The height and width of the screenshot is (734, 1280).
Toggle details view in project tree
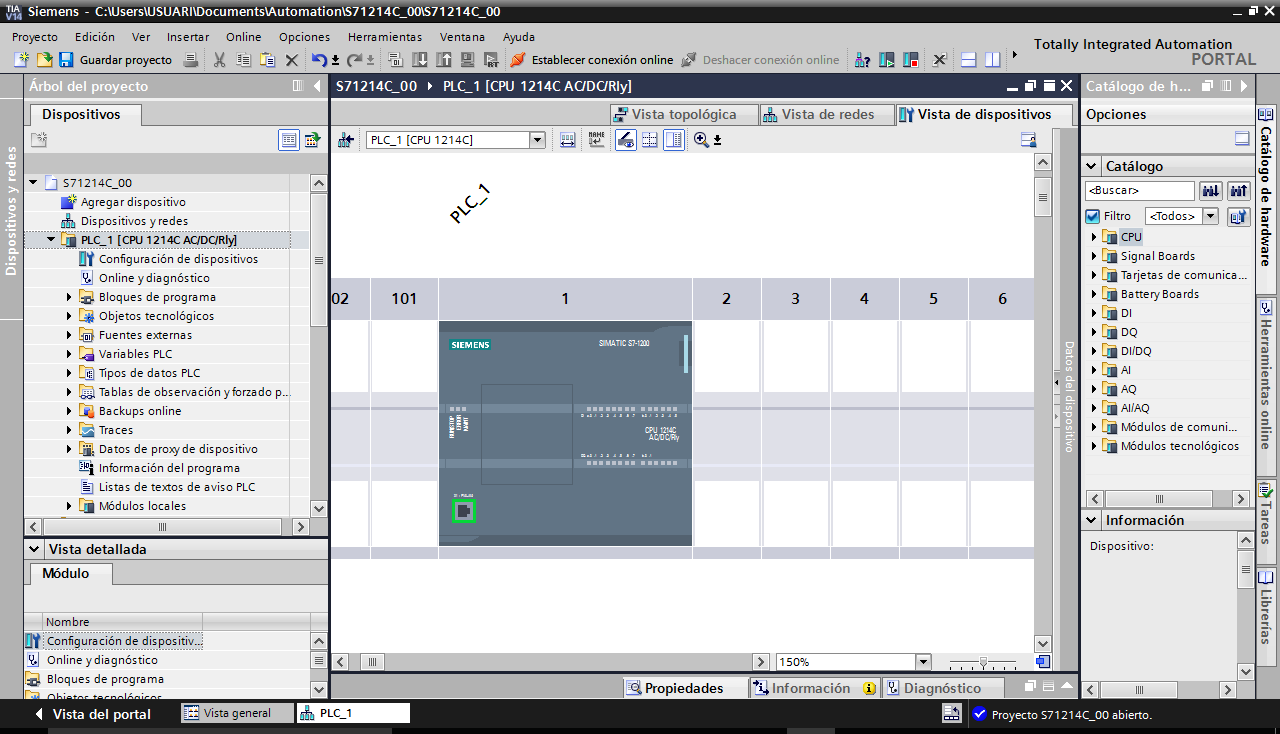(x=289, y=140)
